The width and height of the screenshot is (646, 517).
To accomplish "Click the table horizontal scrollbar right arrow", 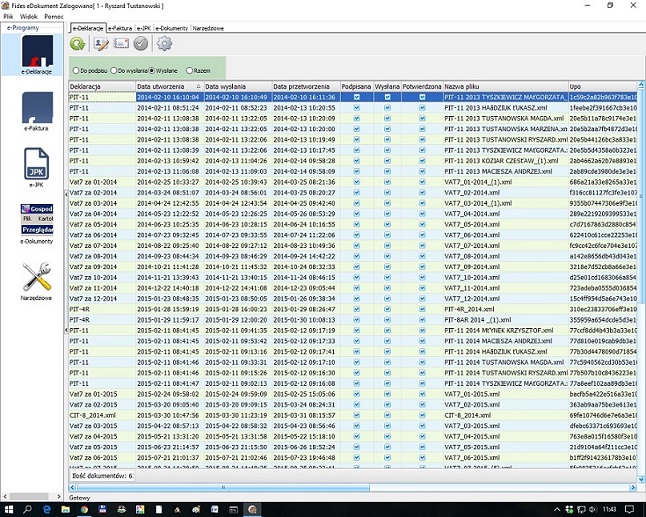I will click(x=633, y=487).
